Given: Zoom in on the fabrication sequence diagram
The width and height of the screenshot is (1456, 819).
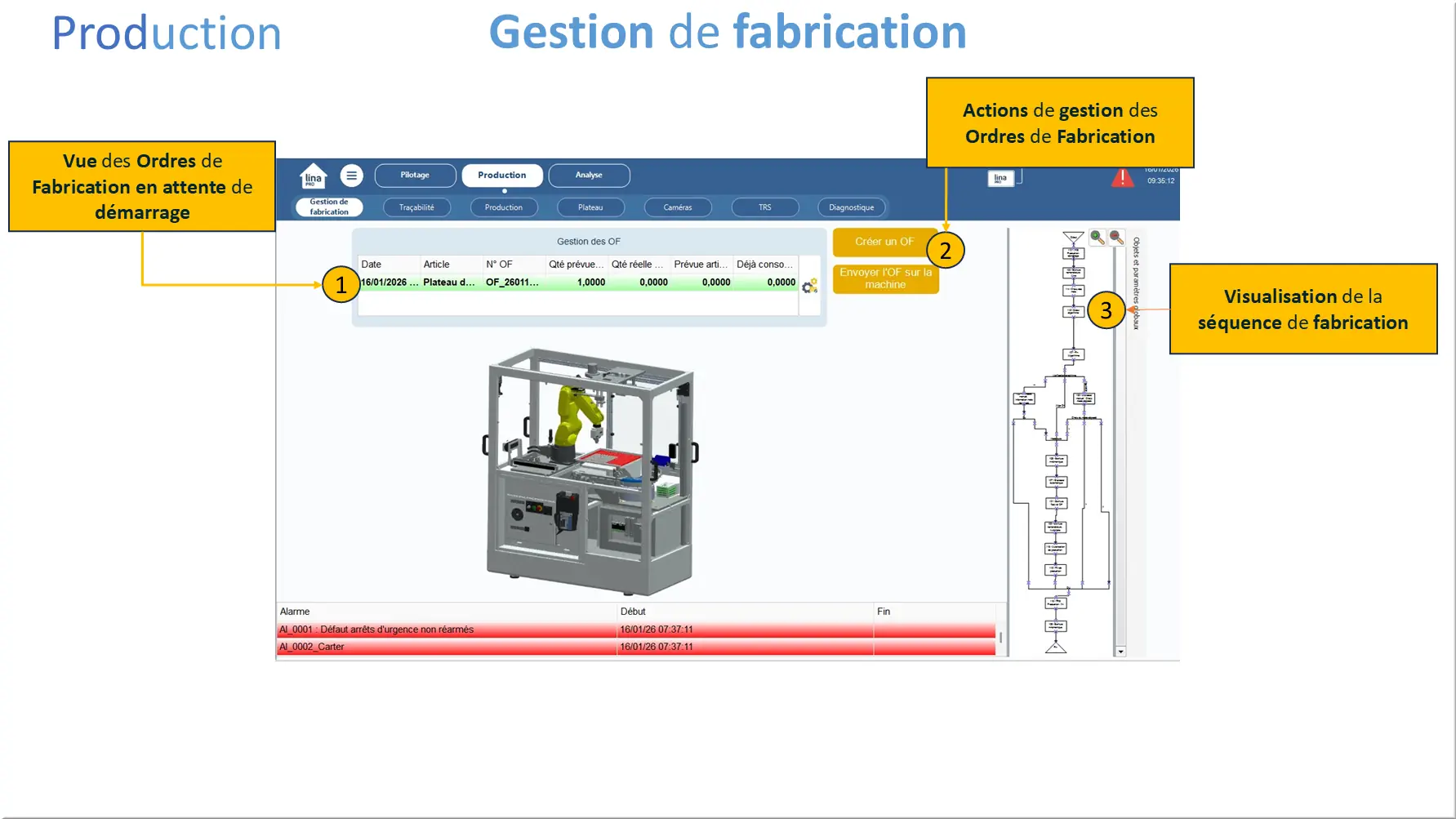Looking at the screenshot, I should click(1098, 237).
